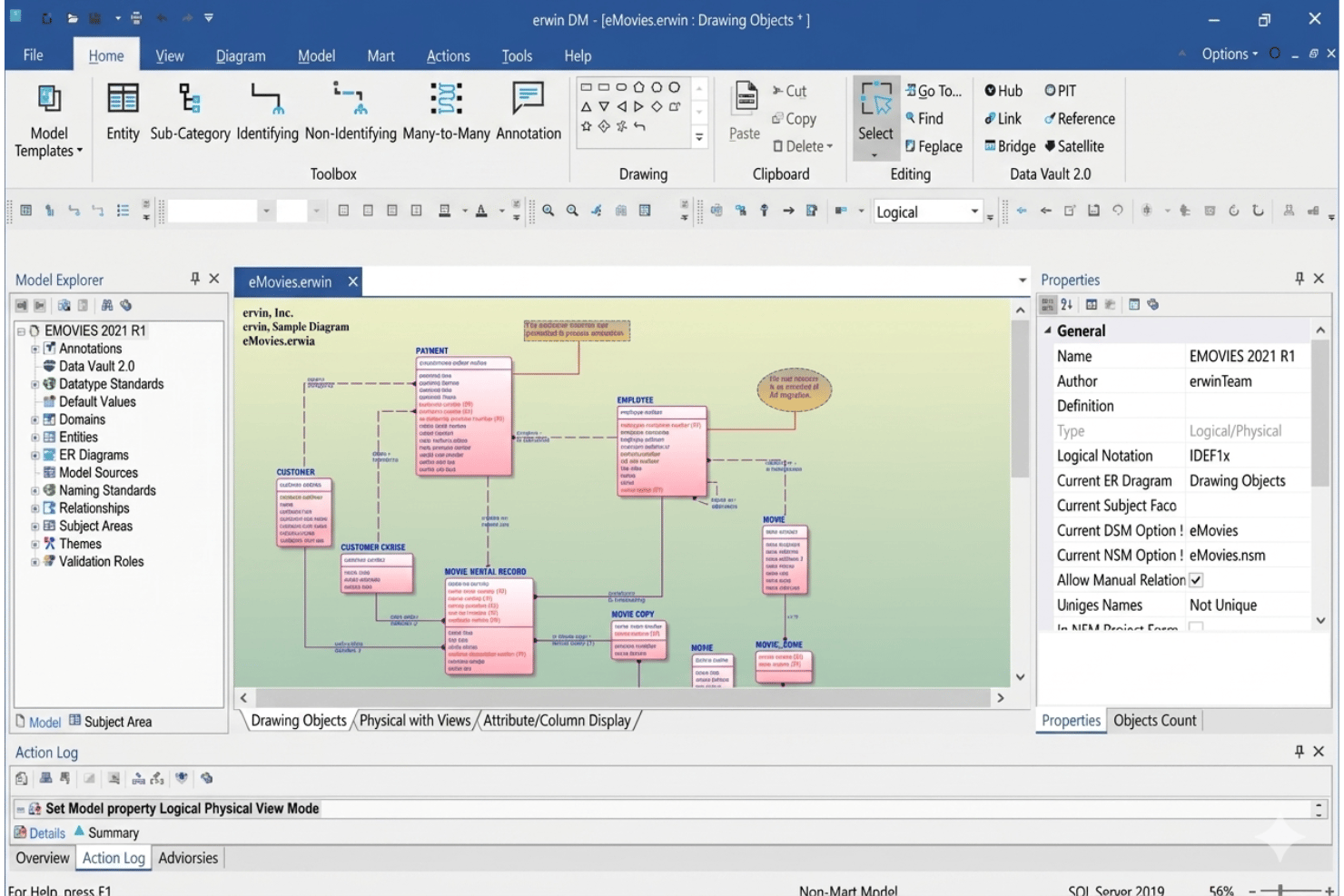This screenshot has width=1344, height=896.
Task: Insert a Data Vault PIT
Action: [1060, 91]
